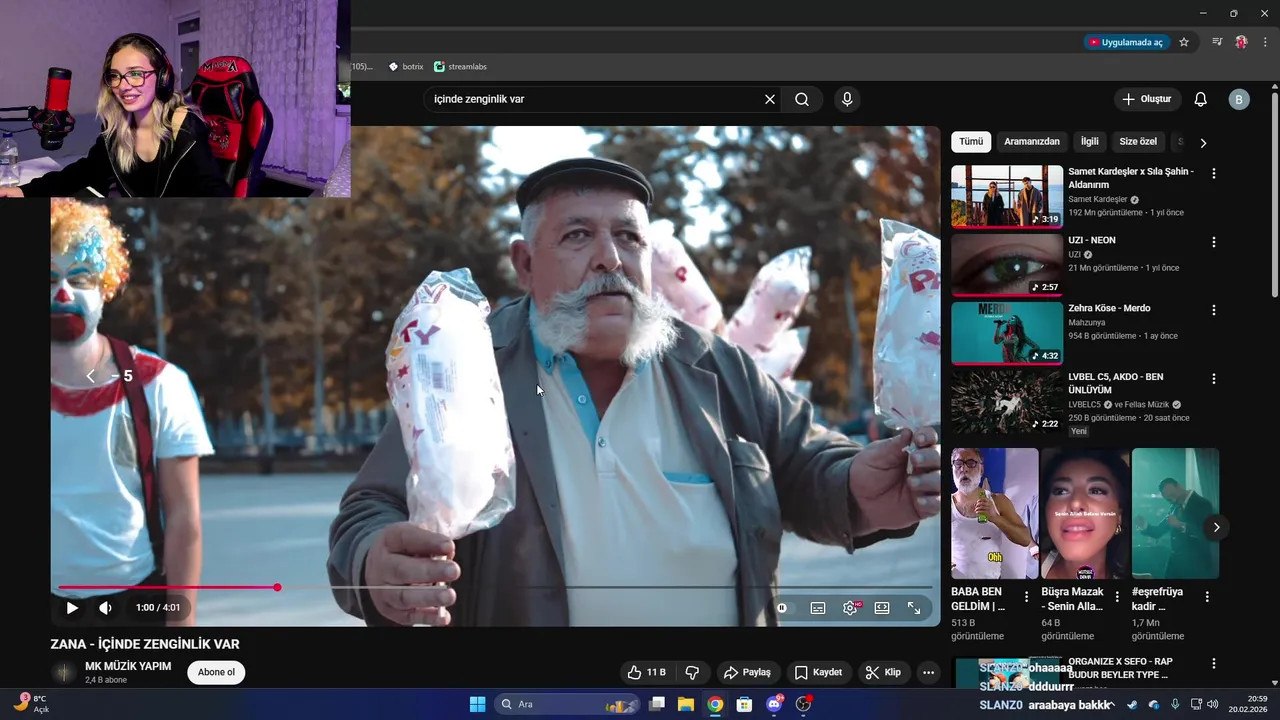This screenshot has height=720, width=1280.
Task: Toggle the autoplay switch in the player
Action: click(x=782, y=608)
